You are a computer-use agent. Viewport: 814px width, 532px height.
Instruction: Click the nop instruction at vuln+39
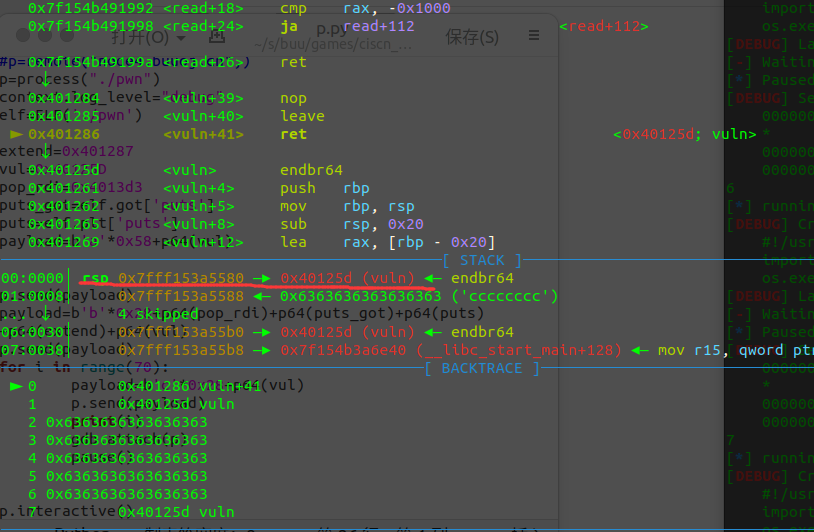pos(293,98)
